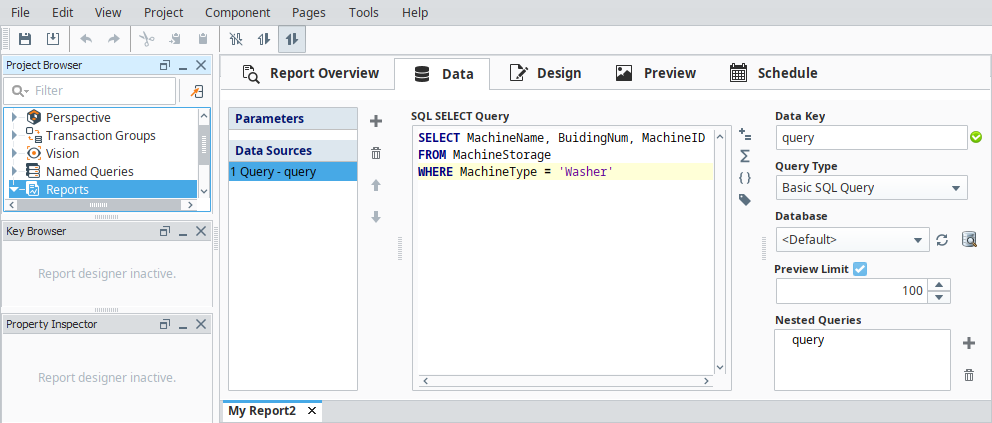Image resolution: width=992 pixels, height=423 pixels.
Task: Add a new data source with plus icon
Action: pos(376,121)
